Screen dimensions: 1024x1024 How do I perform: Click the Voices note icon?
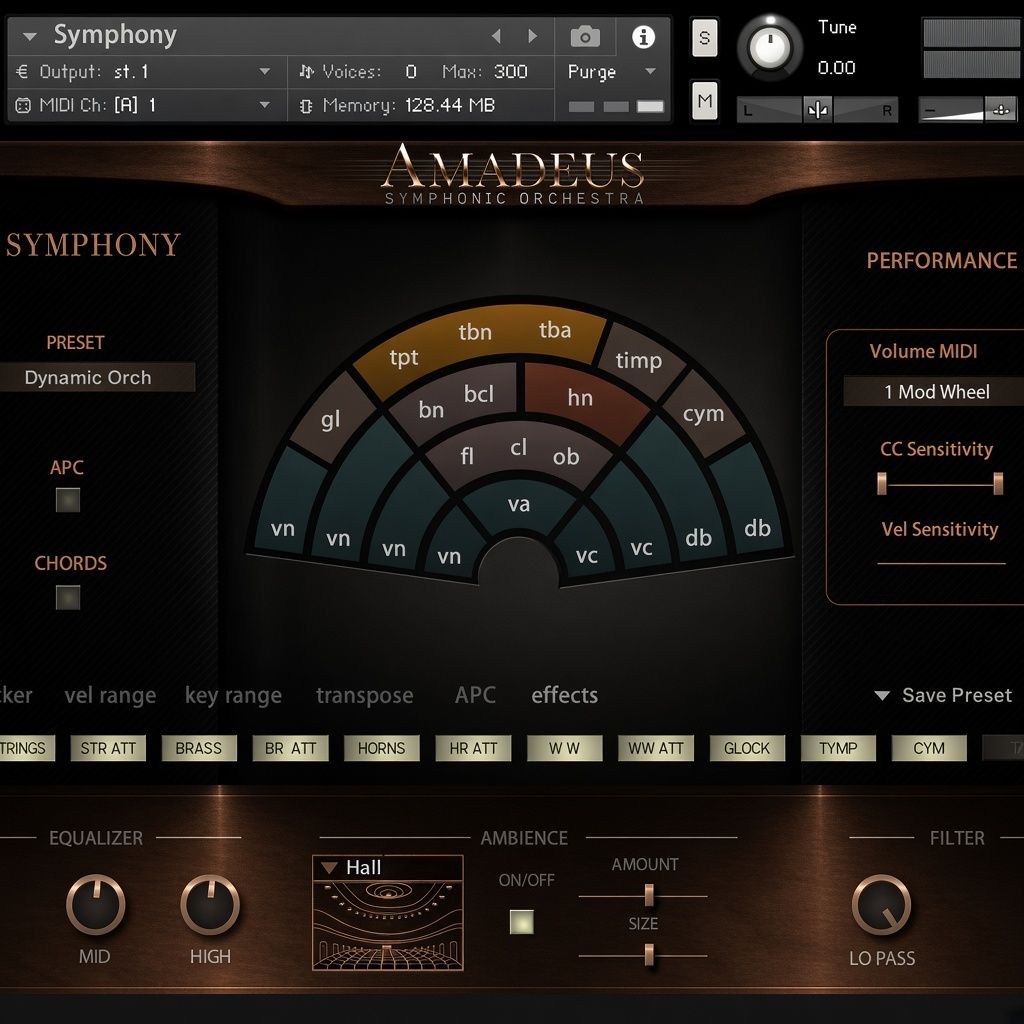306,71
